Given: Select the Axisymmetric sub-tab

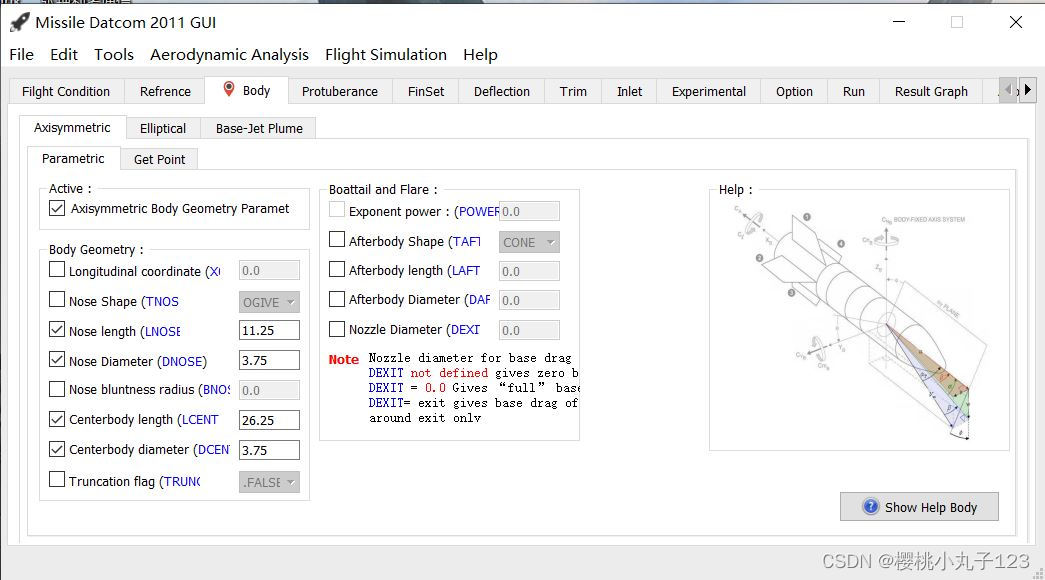Looking at the screenshot, I should [72, 127].
